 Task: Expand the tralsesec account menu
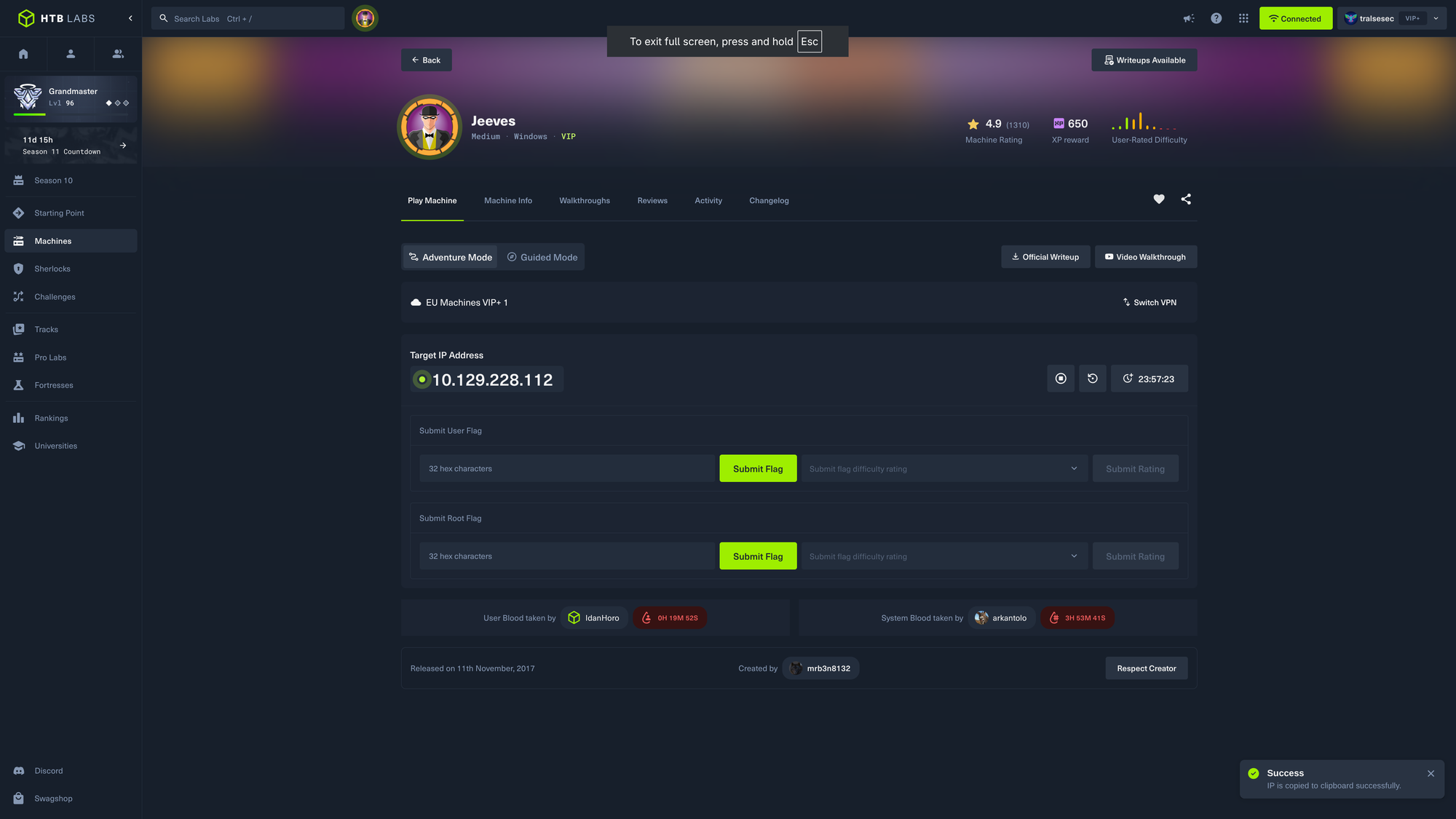pyautogui.click(x=1391, y=18)
